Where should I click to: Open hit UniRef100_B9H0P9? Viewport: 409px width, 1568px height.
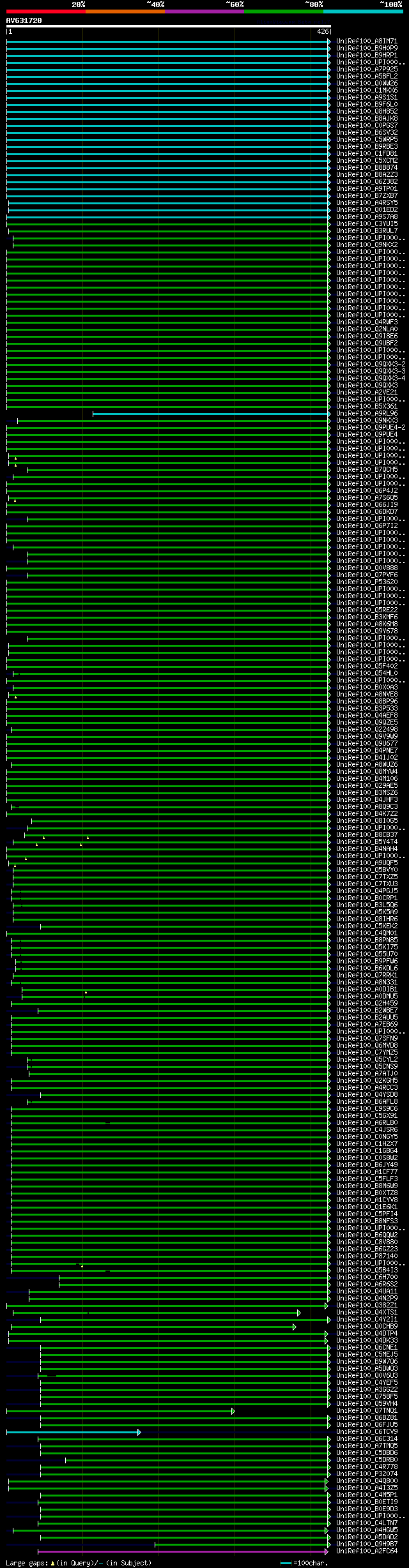(x=367, y=49)
